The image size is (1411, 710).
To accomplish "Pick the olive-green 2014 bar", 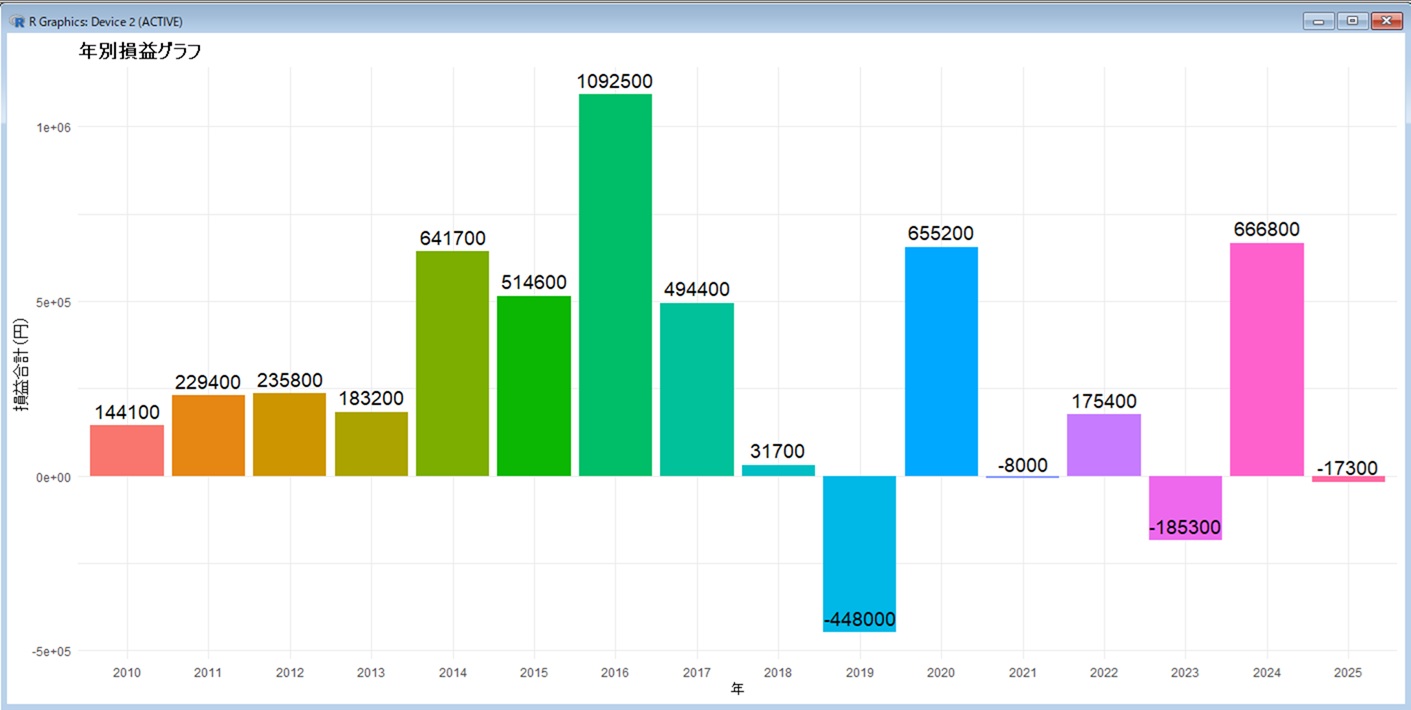I will [x=452, y=363].
